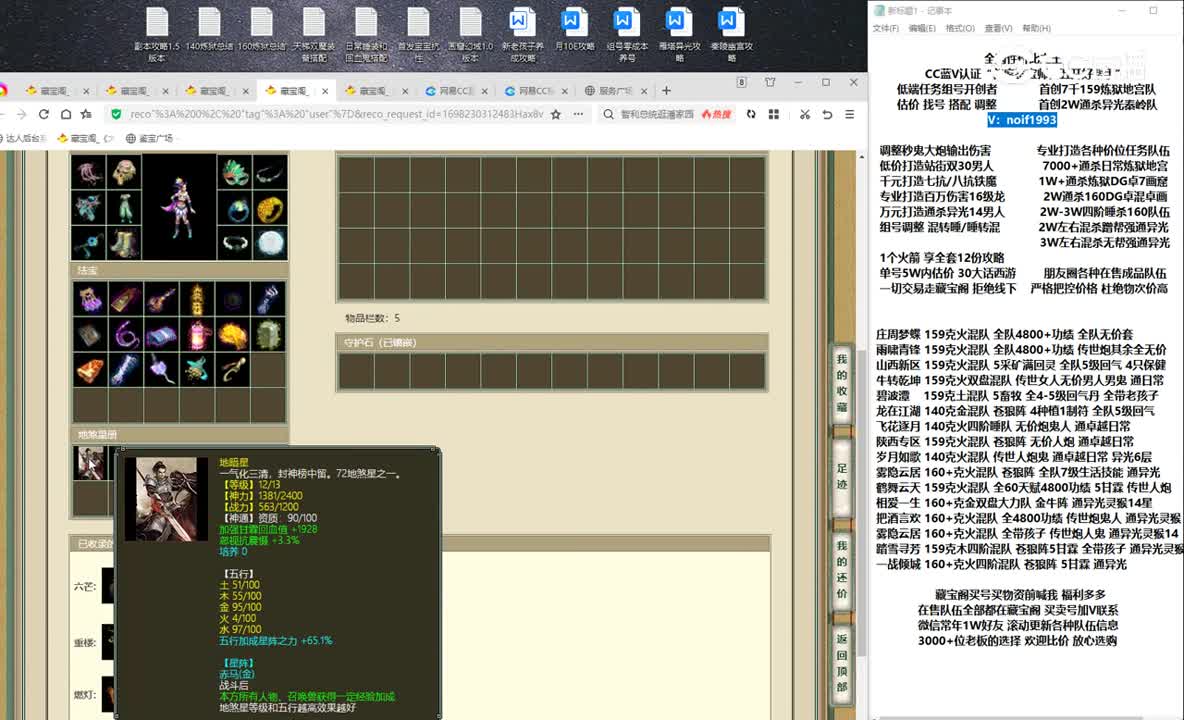Select the teal gourd treasure icon
Viewport: 1184px width, 720px height.
[x=197, y=371]
